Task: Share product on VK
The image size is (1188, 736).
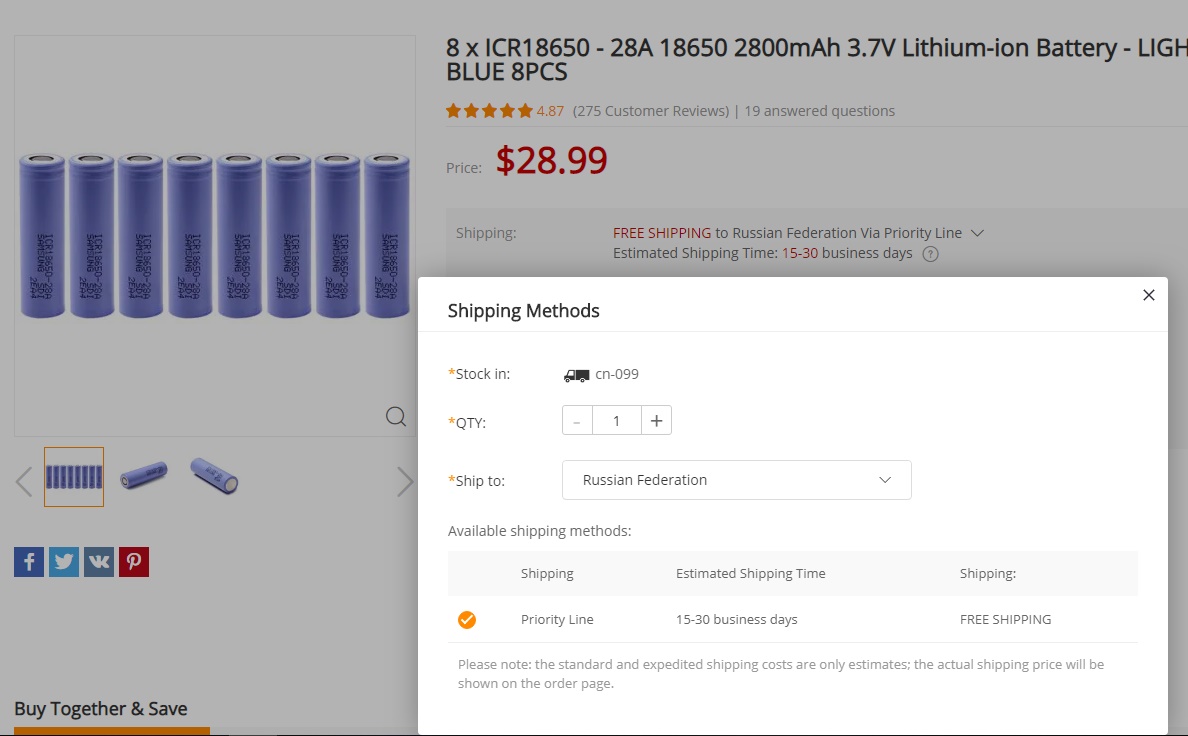Action: [99, 562]
